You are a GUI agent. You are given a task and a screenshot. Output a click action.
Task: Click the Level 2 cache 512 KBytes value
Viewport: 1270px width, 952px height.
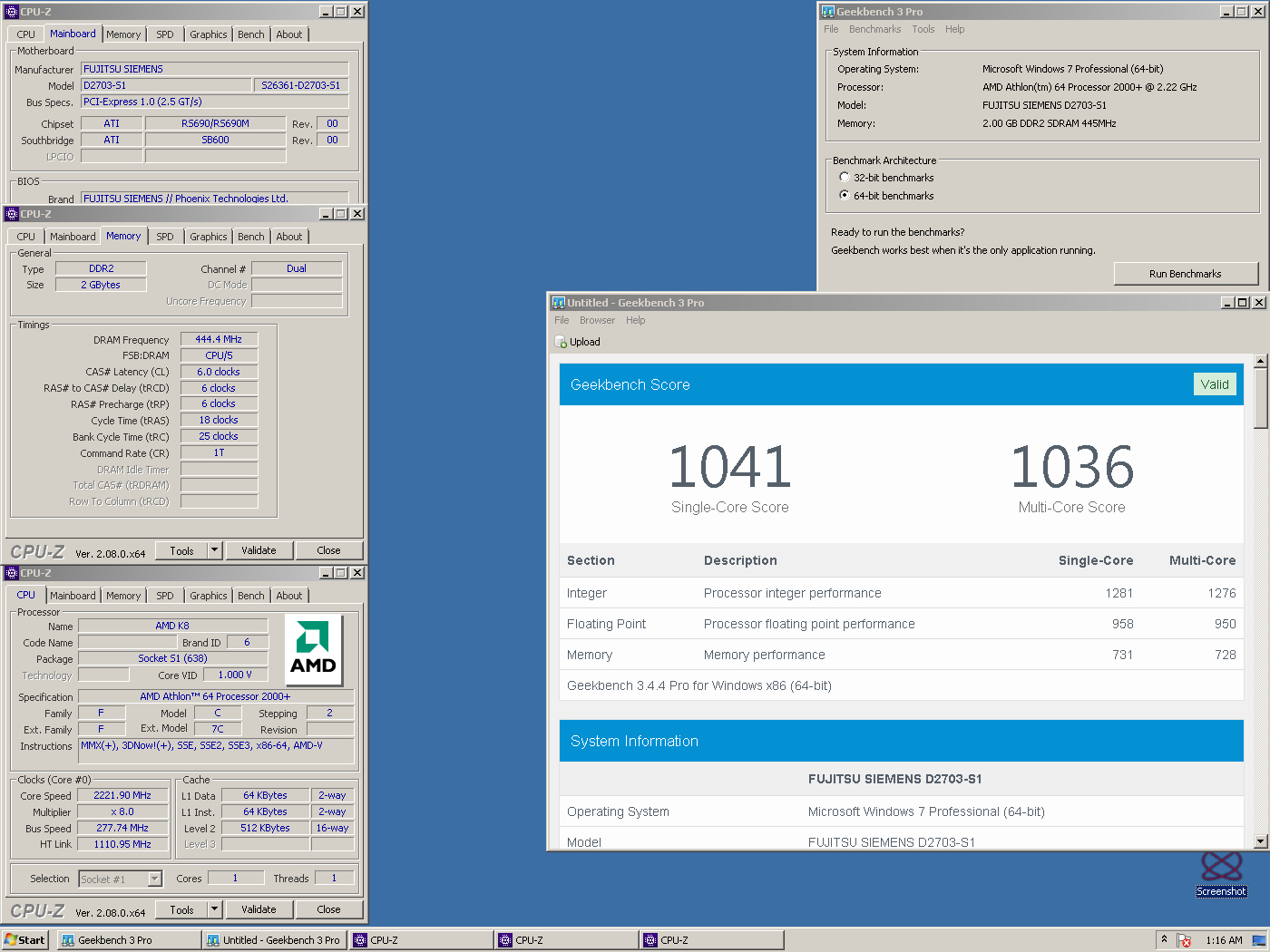tap(265, 828)
